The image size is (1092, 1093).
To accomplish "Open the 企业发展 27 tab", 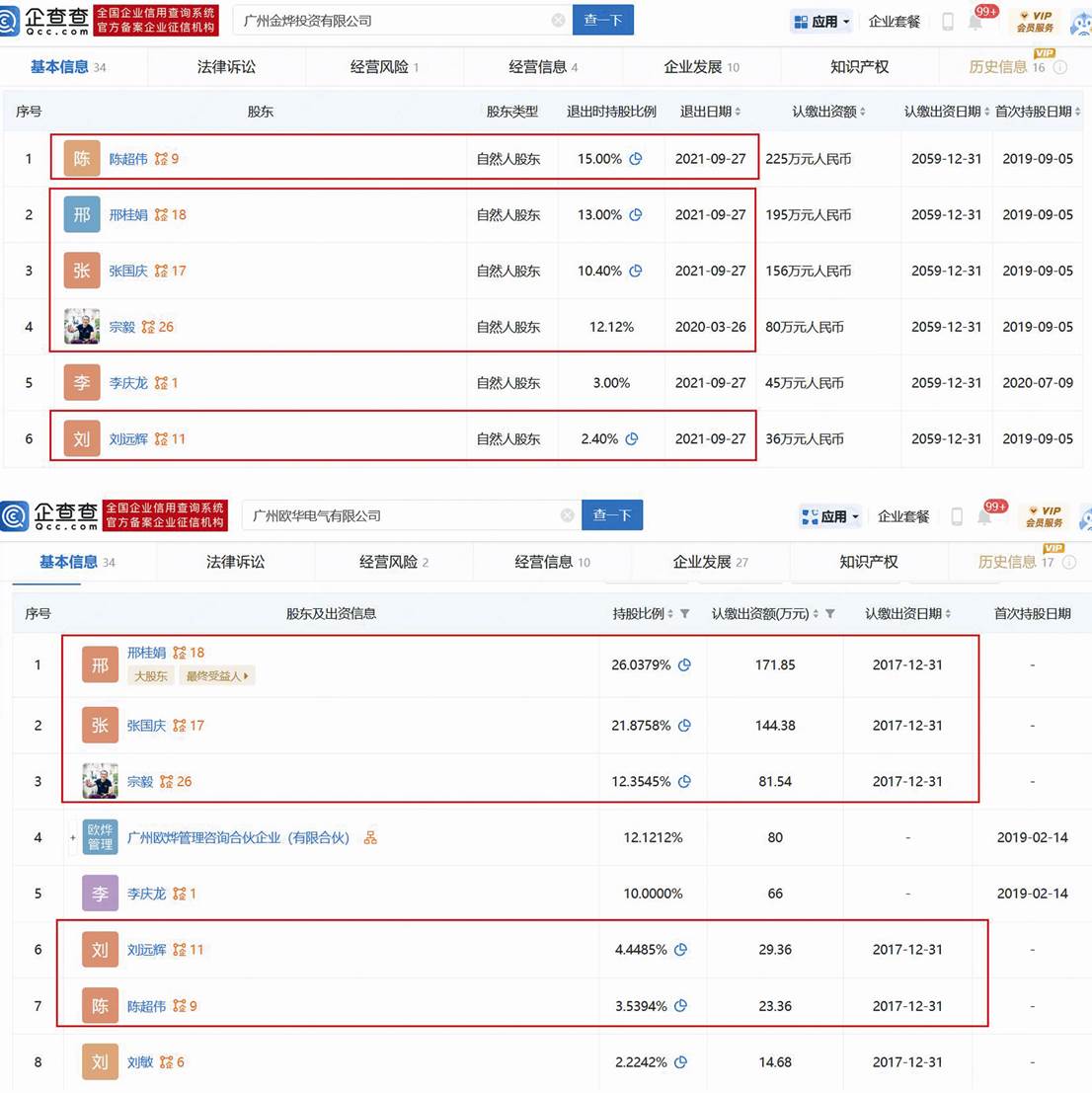I will pyautogui.click(x=710, y=563).
